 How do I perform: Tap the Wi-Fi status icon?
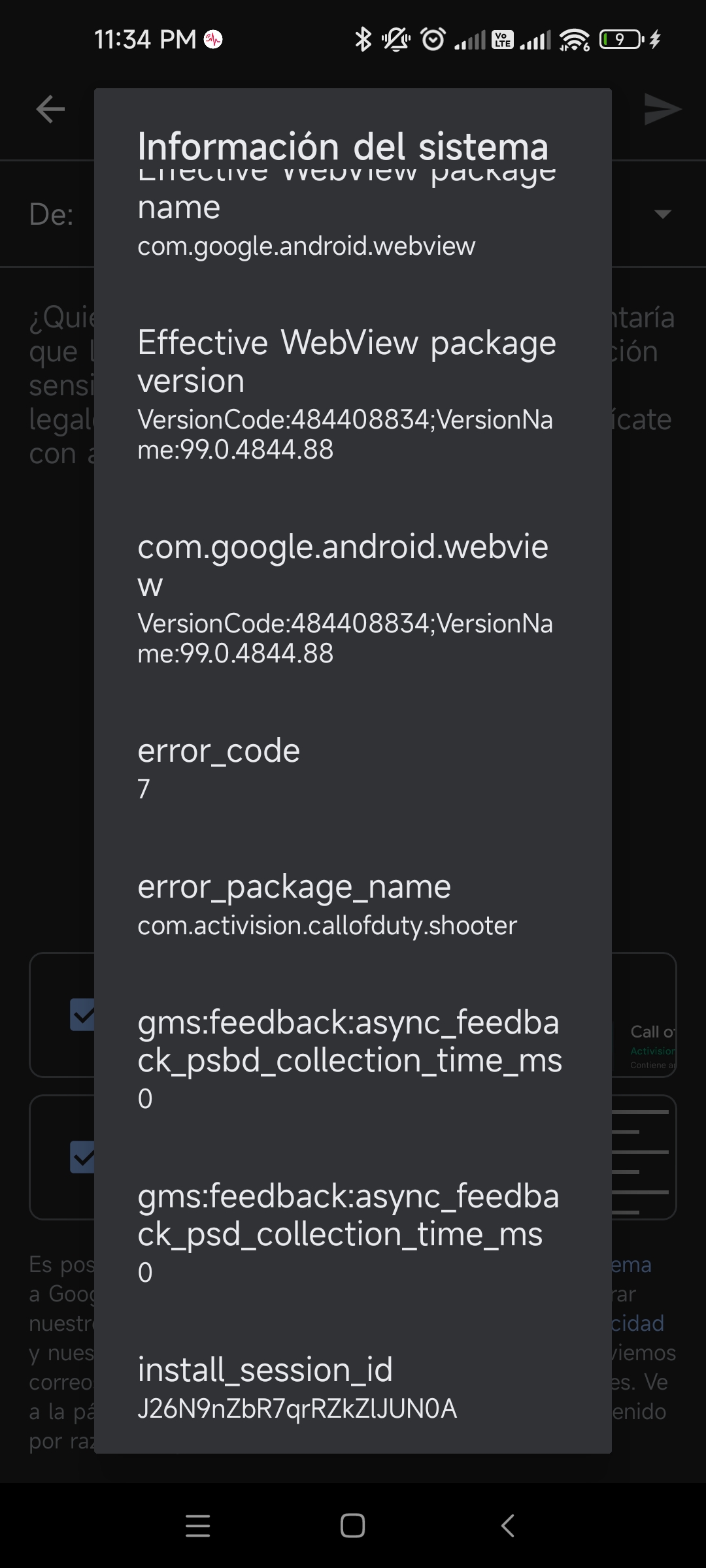coord(575,40)
